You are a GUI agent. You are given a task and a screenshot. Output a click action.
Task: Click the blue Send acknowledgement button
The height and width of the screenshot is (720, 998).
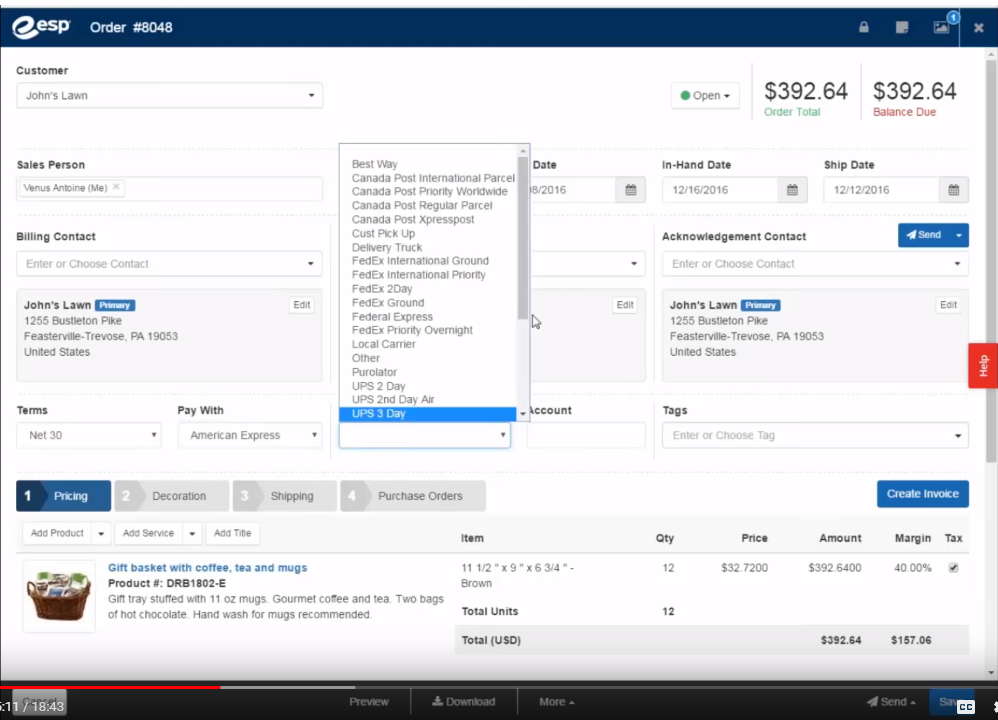[x=924, y=235]
